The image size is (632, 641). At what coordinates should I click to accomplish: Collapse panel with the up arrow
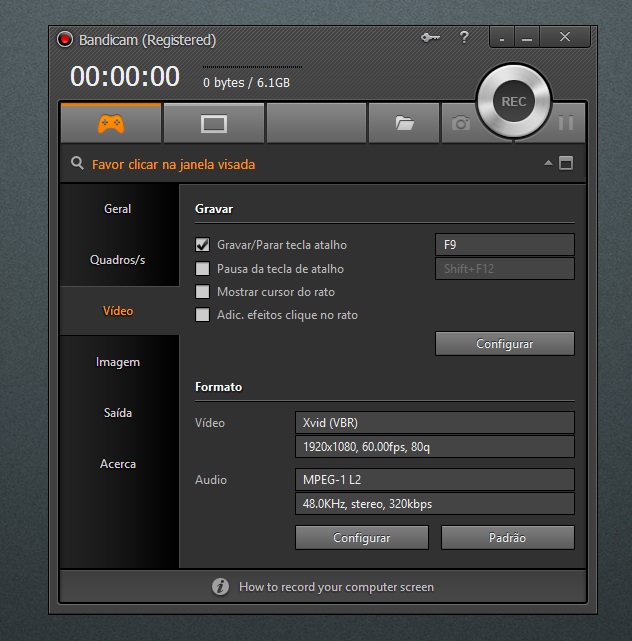548,163
